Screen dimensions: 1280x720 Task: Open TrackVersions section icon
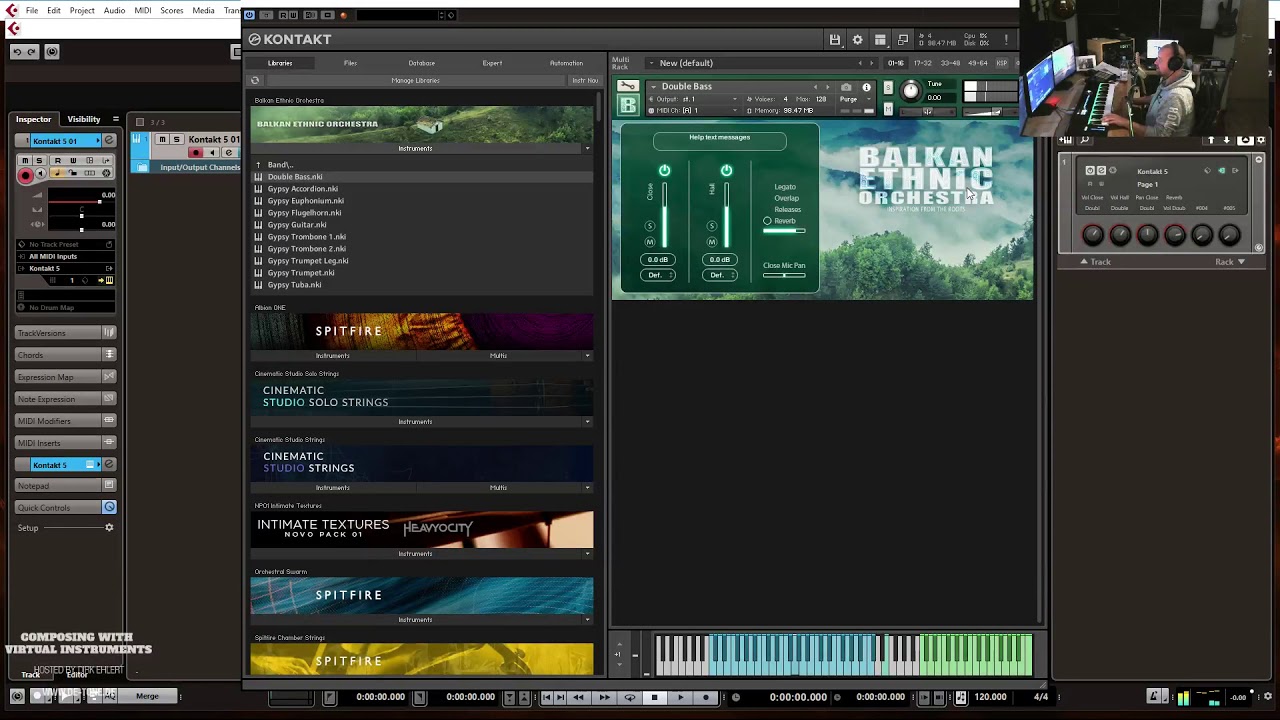coord(109,333)
